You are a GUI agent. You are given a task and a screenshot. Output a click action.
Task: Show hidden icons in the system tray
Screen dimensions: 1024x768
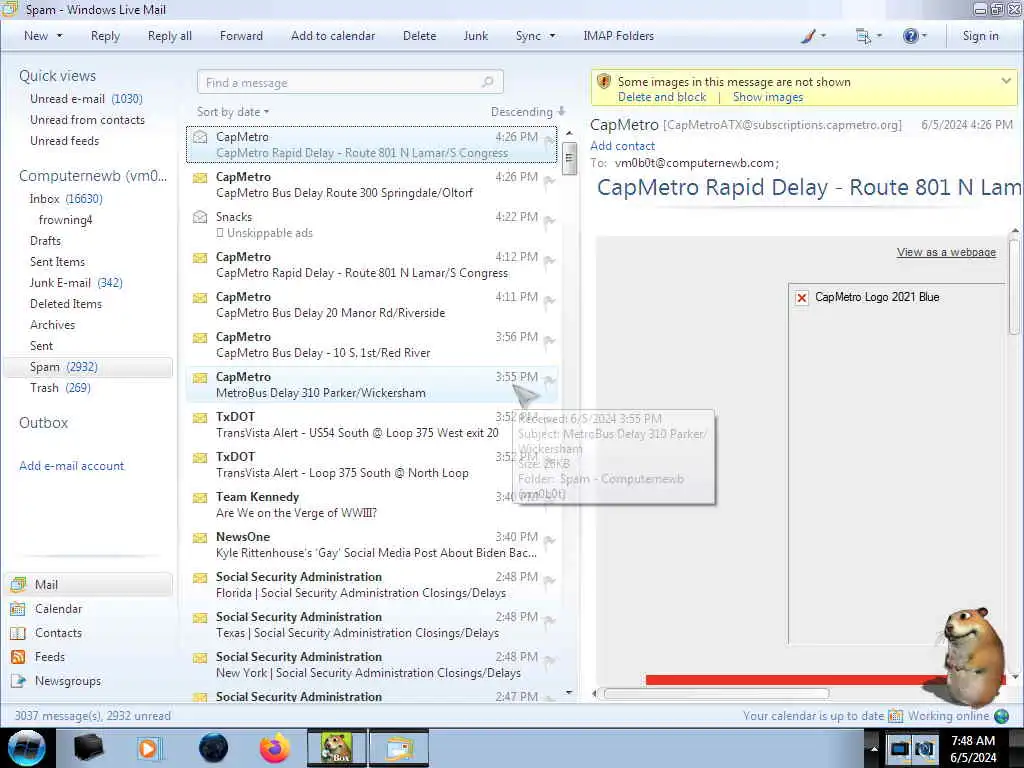point(873,748)
